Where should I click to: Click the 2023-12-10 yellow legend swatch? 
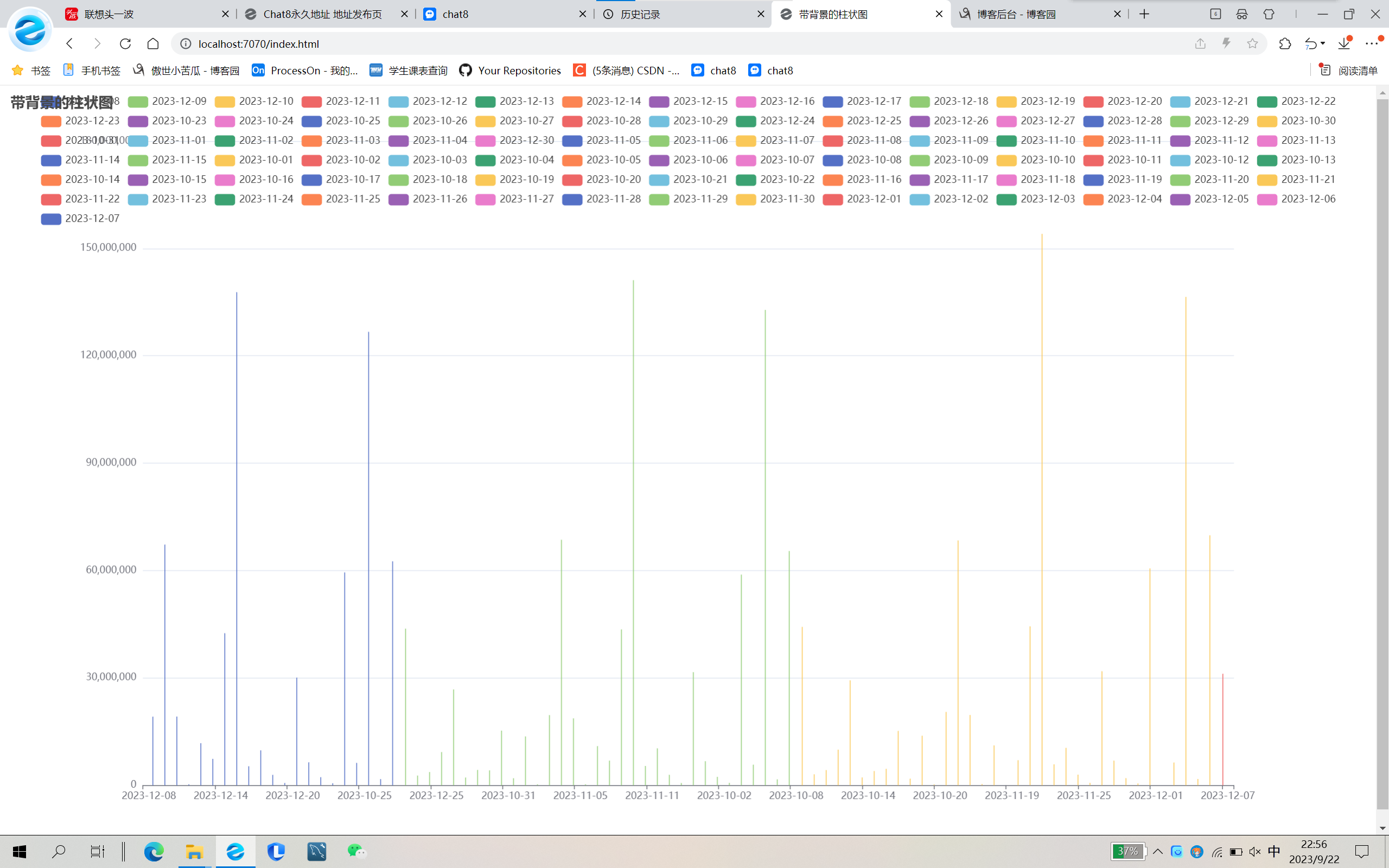225,101
